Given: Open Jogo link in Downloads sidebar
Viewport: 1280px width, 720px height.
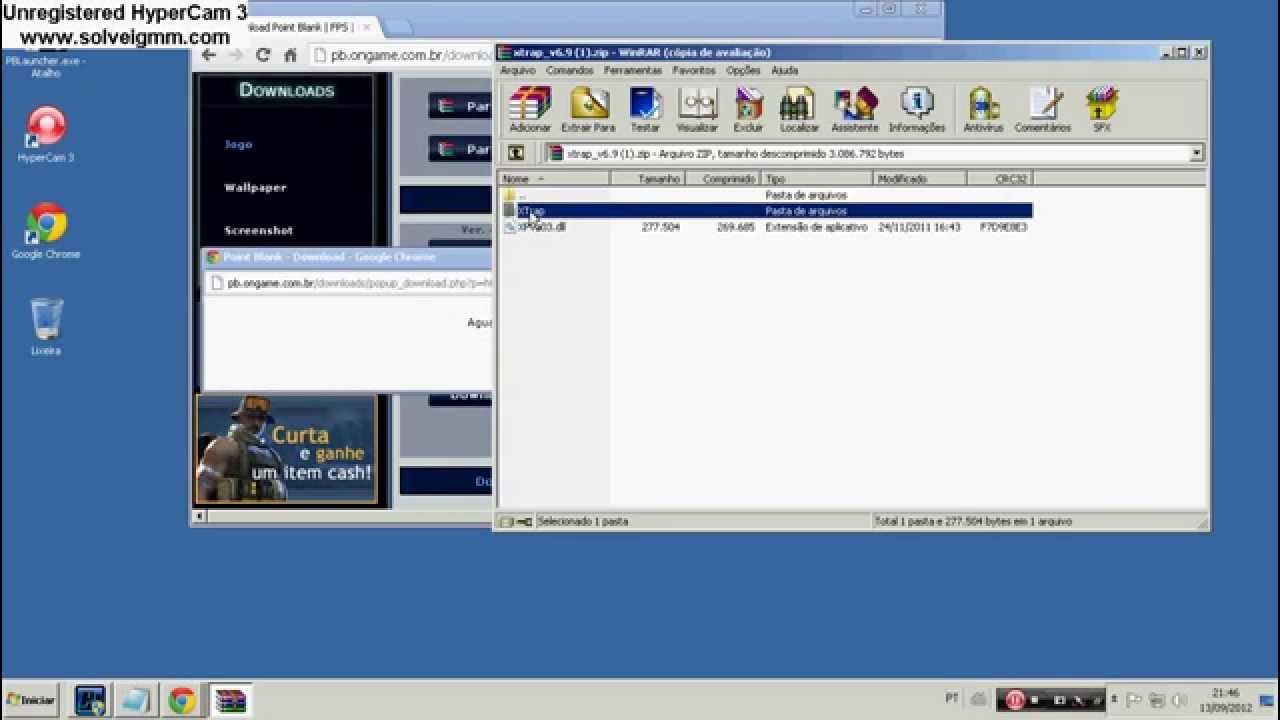Looking at the screenshot, I should 238,144.
